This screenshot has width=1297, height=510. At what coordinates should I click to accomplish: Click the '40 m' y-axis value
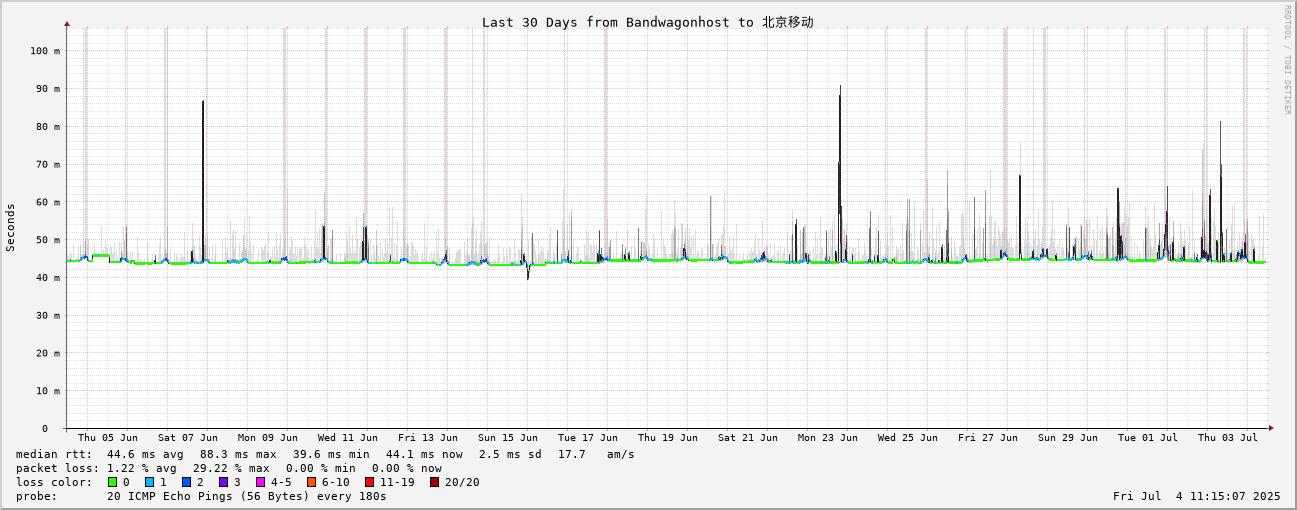click(x=46, y=277)
